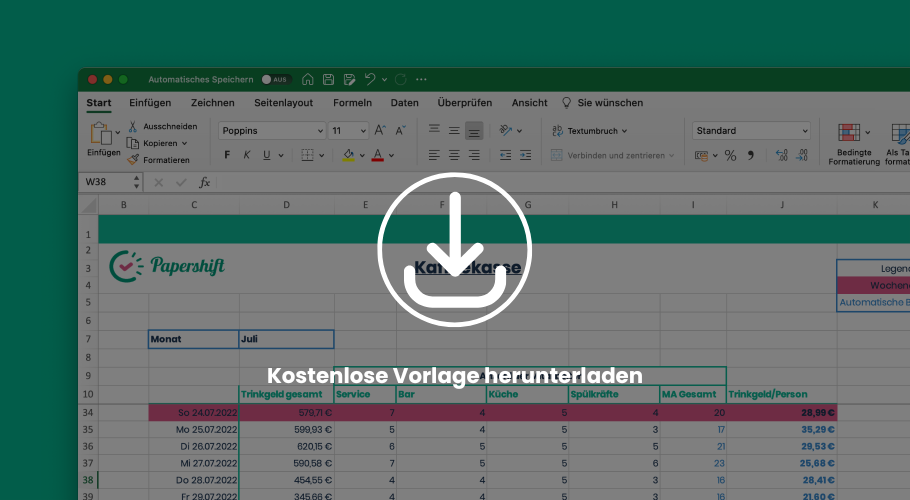Click the Textumbruch wrap text icon

(x=558, y=131)
